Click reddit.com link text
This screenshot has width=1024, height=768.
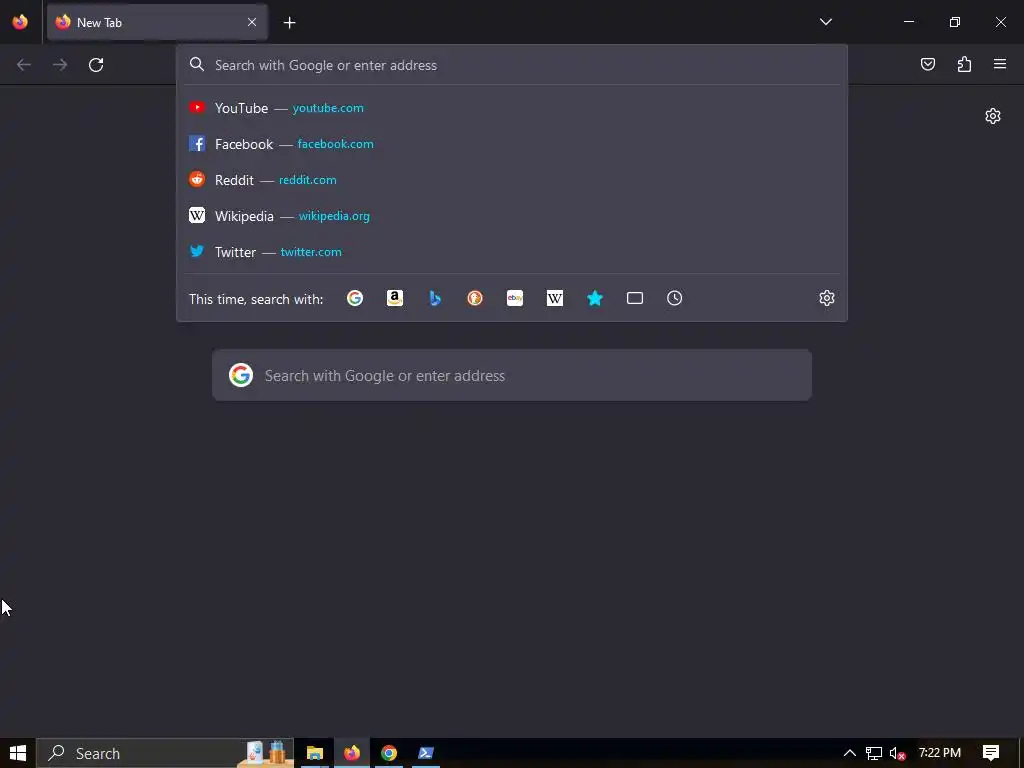click(308, 180)
